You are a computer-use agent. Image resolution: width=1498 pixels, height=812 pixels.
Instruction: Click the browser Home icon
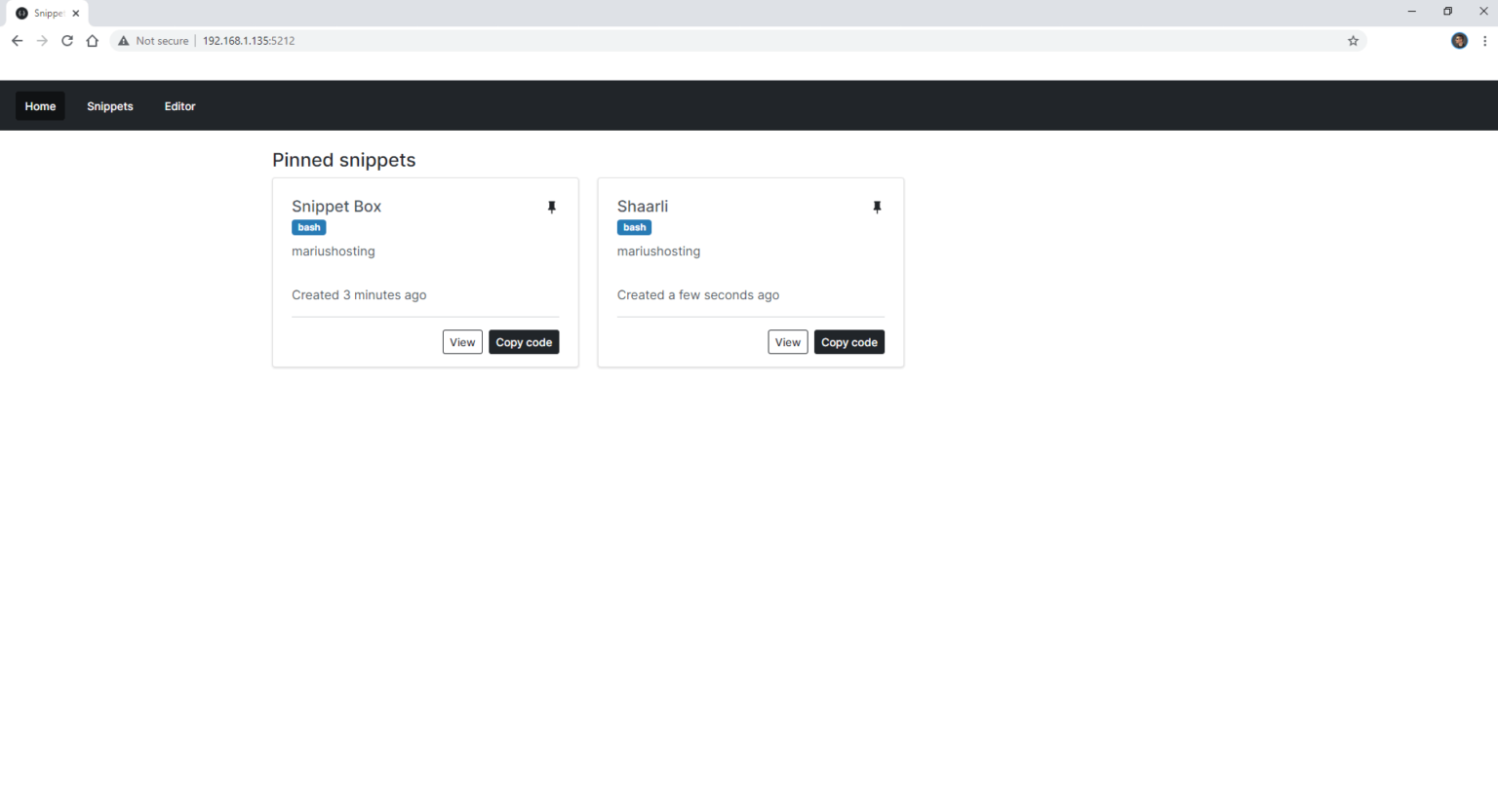pos(92,41)
